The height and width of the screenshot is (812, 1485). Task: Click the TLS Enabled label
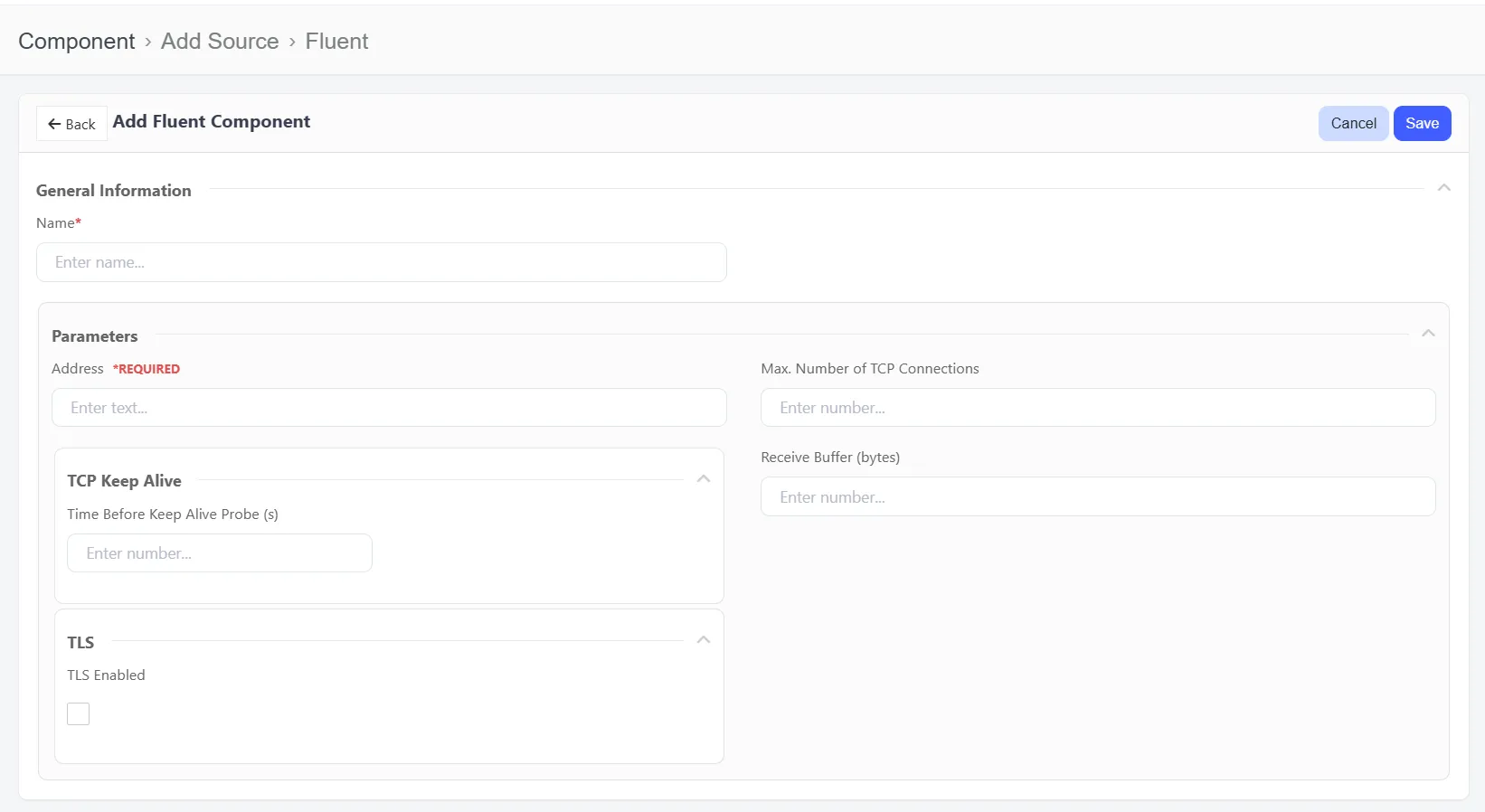pyautogui.click(x=106, y=675)
